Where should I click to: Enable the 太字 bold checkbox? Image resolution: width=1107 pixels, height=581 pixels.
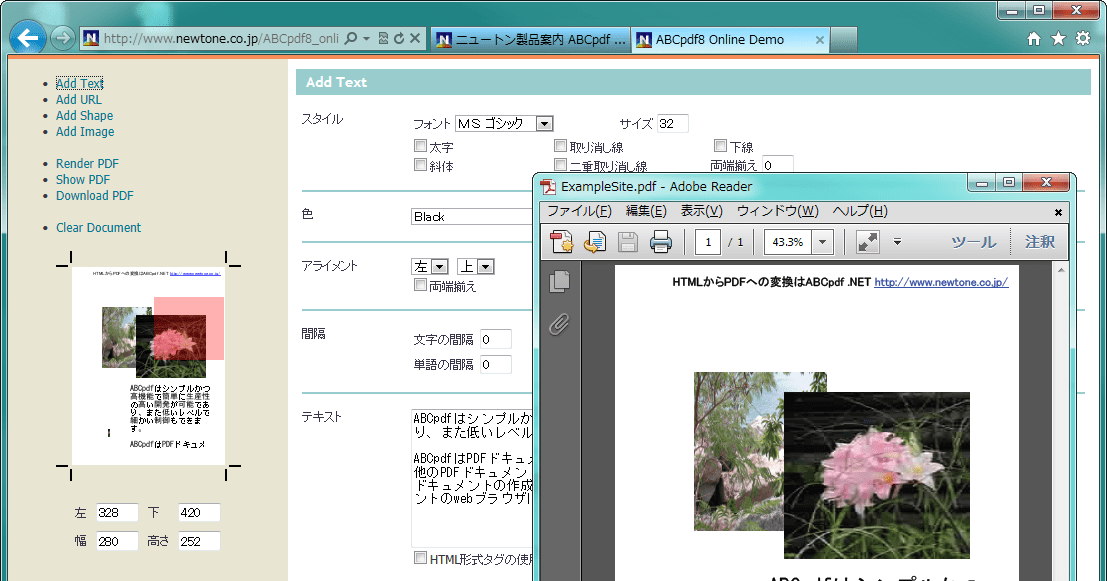(x=420, y=145)
